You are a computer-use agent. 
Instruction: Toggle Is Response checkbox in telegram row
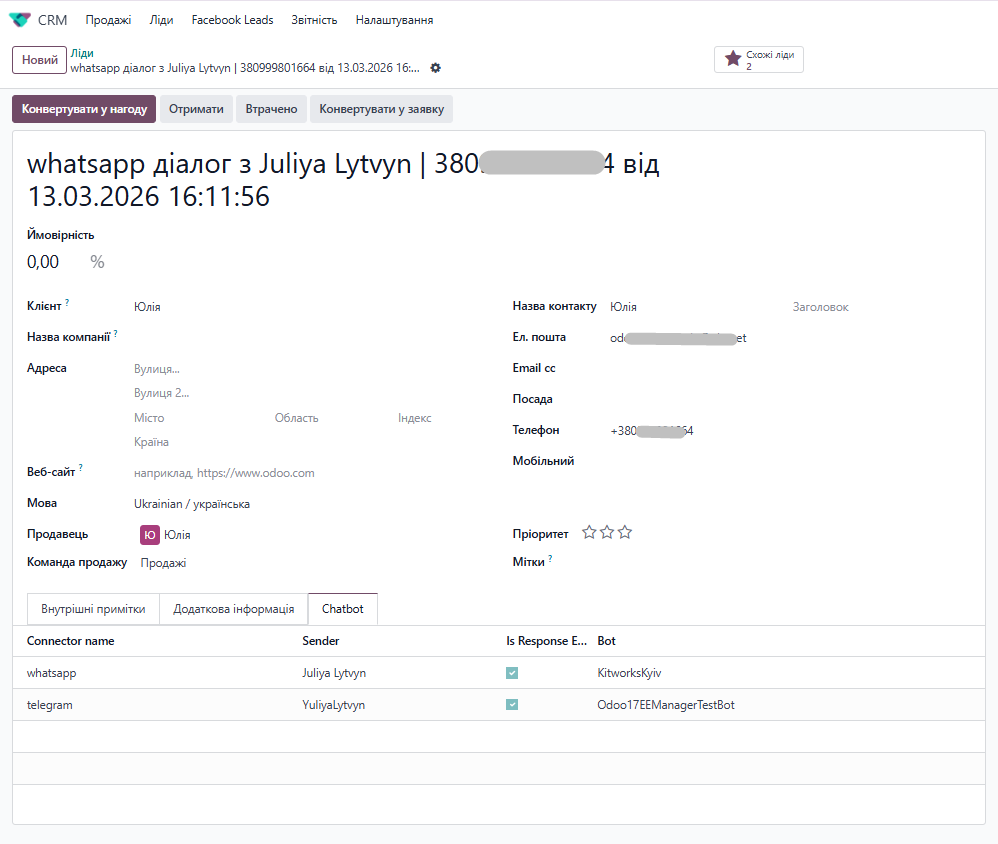[512, 705]
